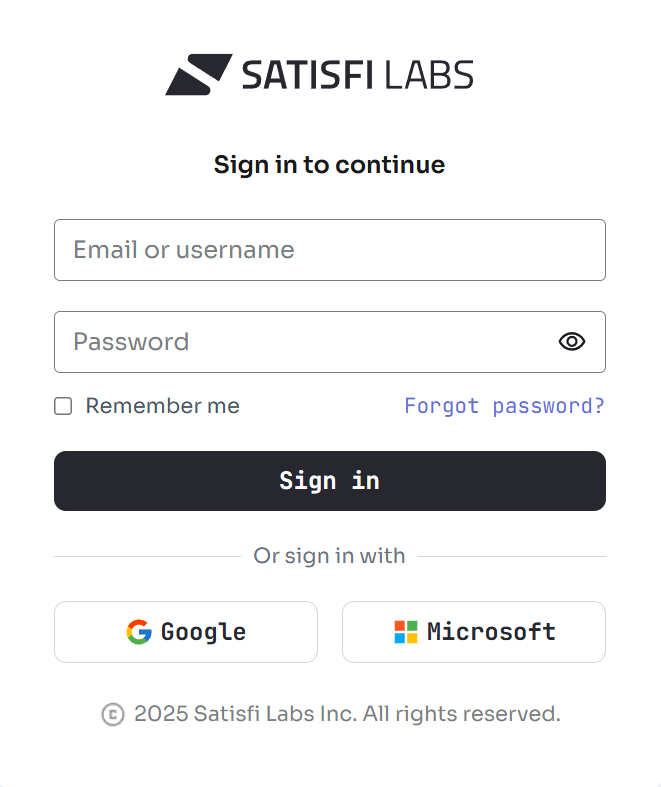The width and height of the screenshot is (661, 787).
Task: Click the Satisfi Labs wordmark text
Action: (x=357, y=75)
